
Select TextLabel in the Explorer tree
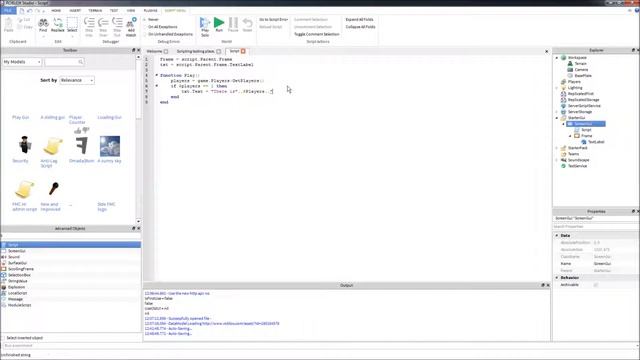pos(596,142)
